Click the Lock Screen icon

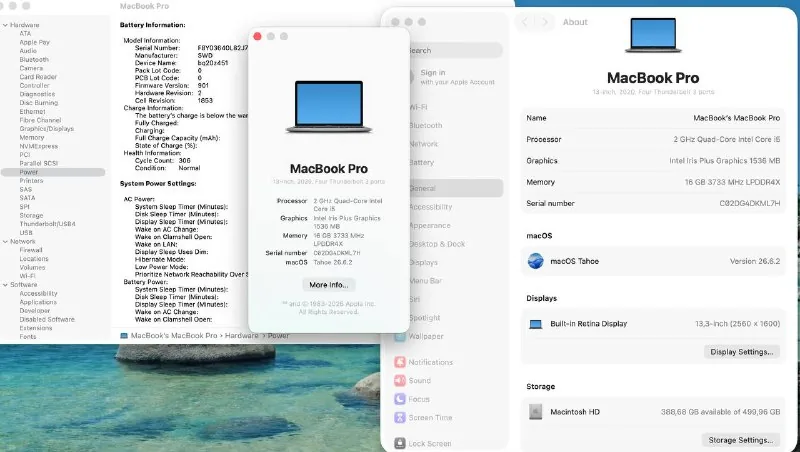399,443
